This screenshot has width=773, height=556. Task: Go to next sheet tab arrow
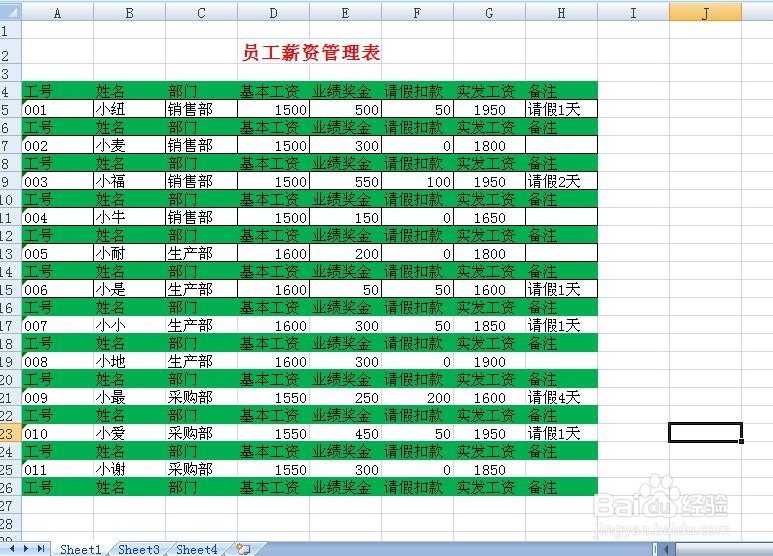[26, 548]
